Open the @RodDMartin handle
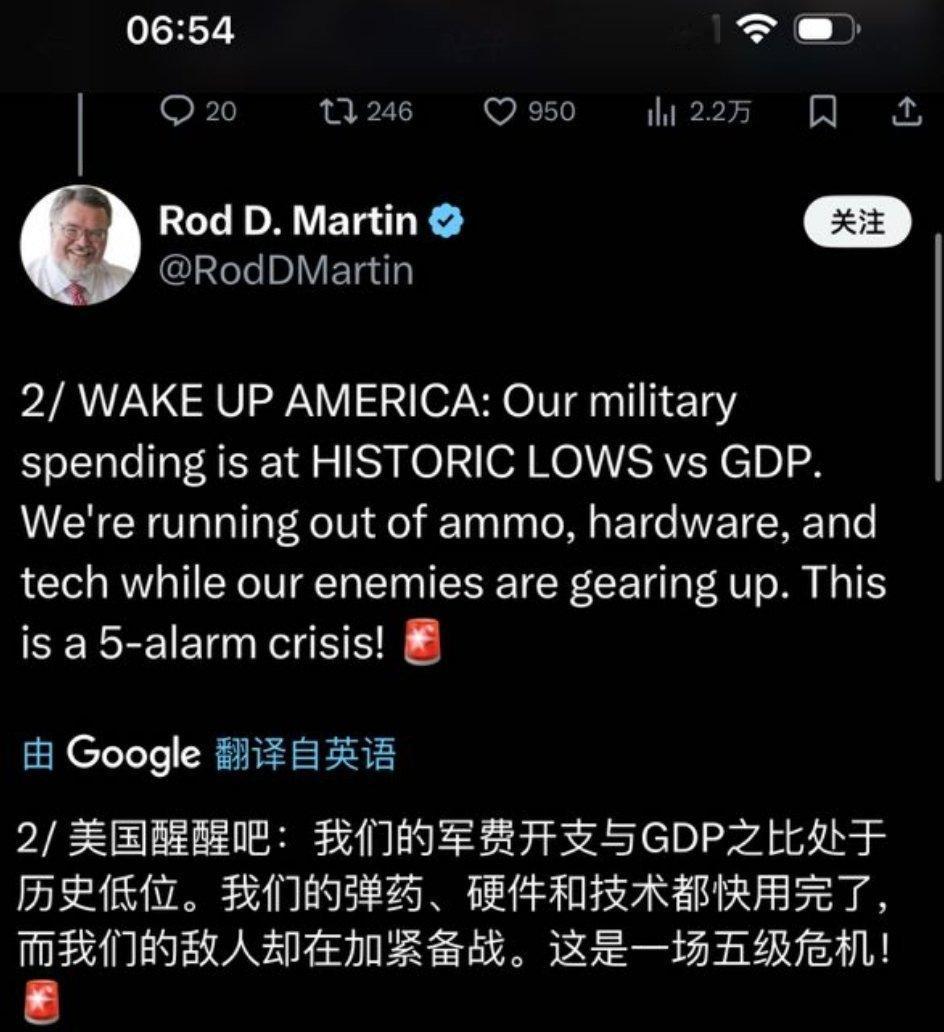Screen dimensions: 944x1032 pos(286,270)
